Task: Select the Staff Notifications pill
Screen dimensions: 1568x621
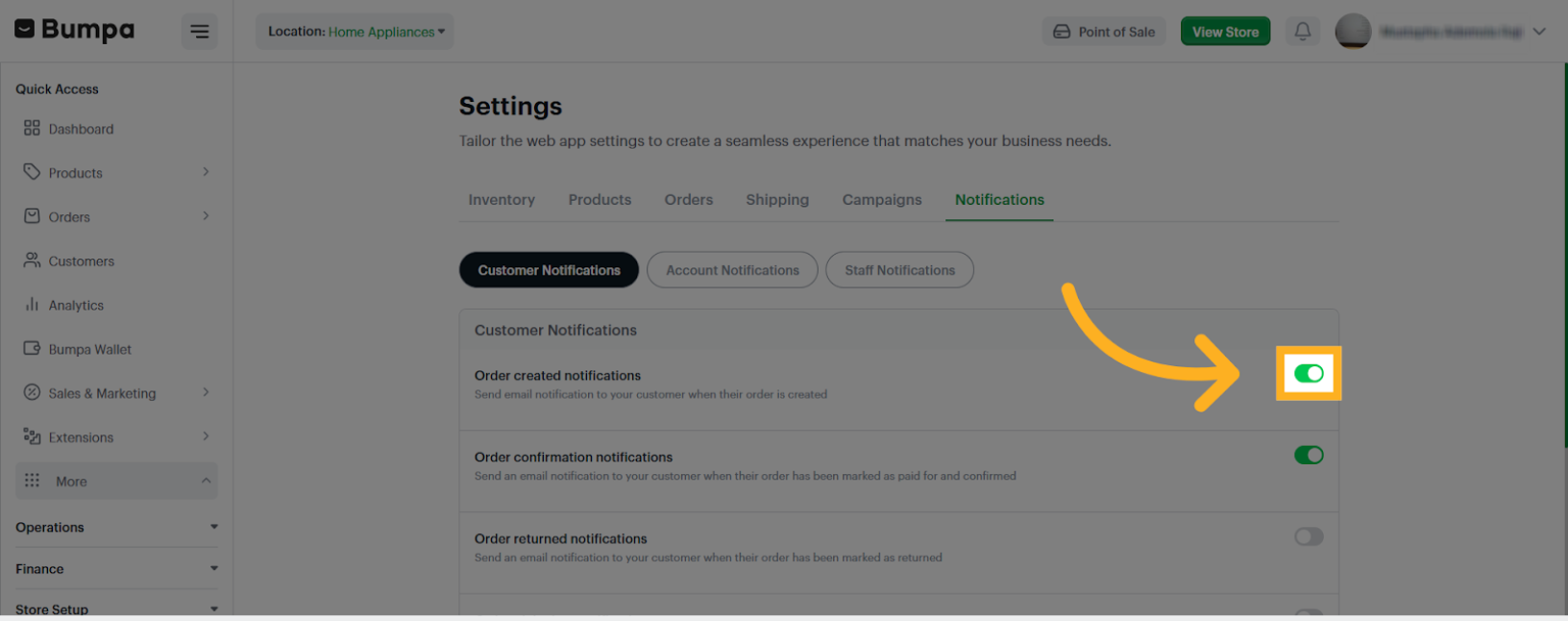Action: (x=899, y=270)
